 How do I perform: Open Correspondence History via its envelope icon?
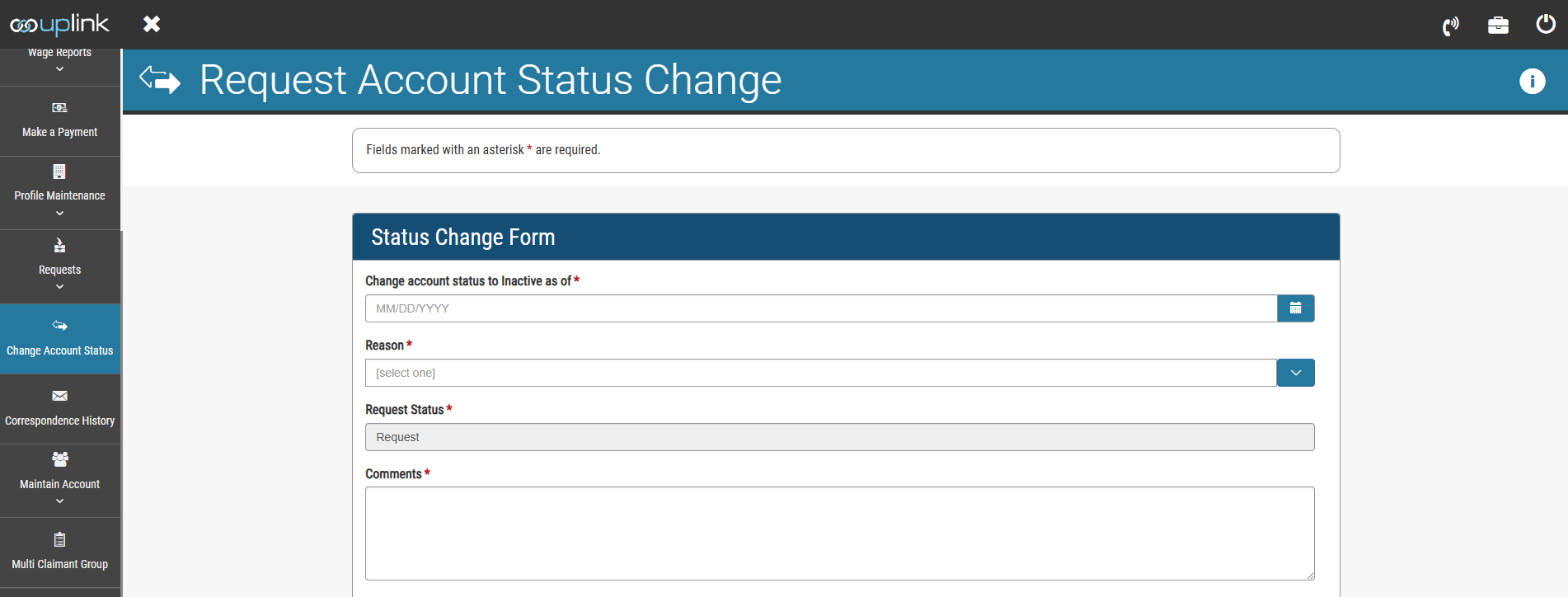coord(59,396)
